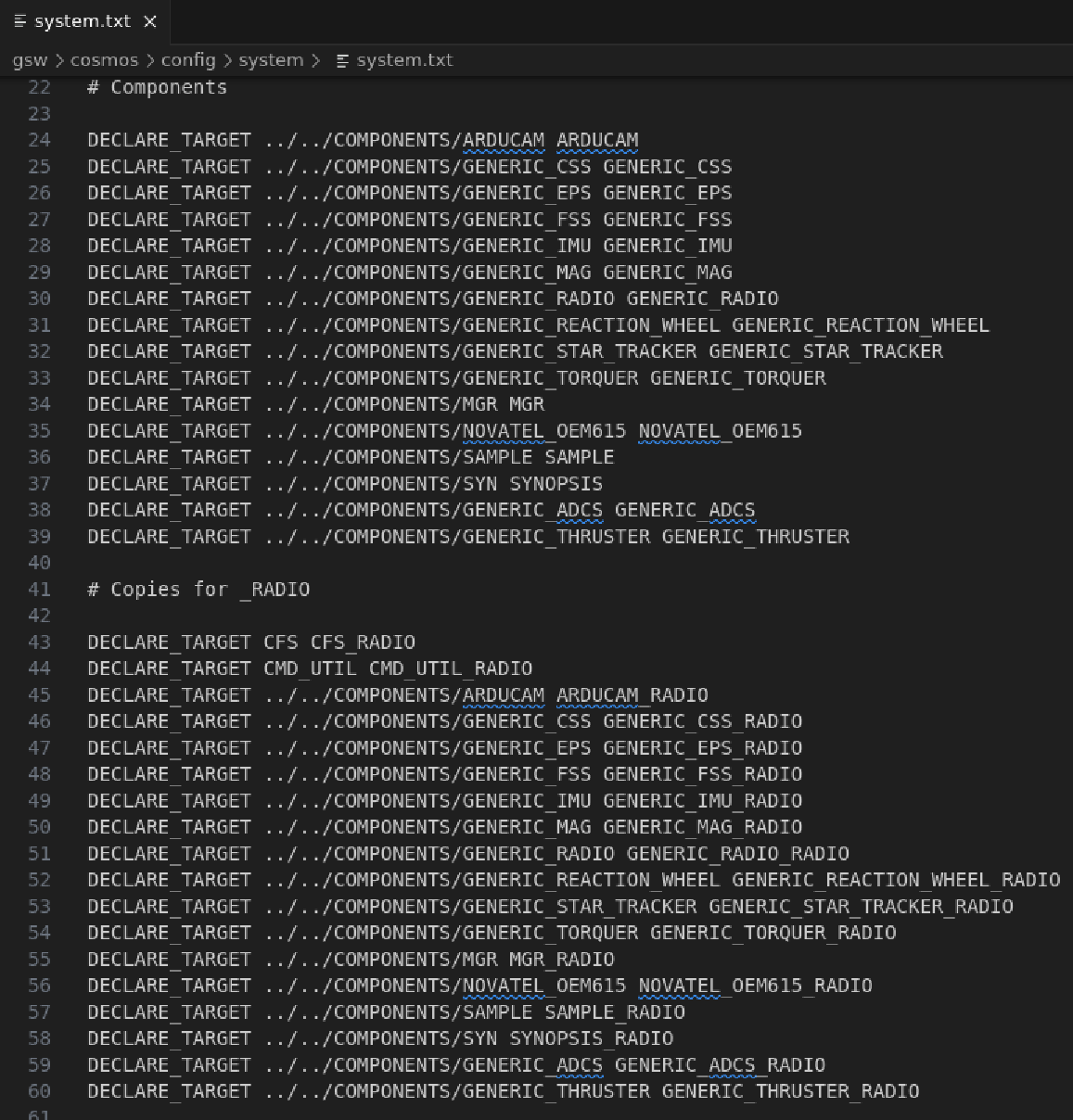Image resolution: width=1073 pixels, height=1120 pixels.
Task: Click MGR_RADIO on line 55
Action: click(562, 960)
